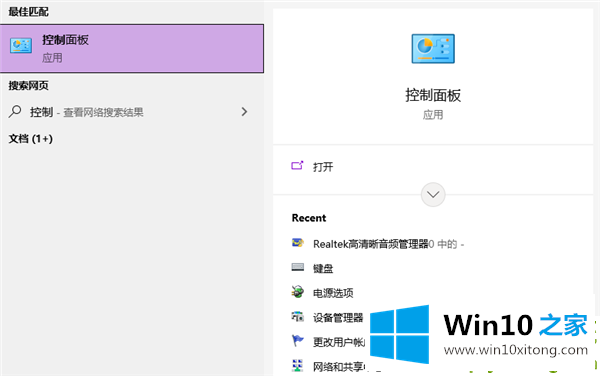The height and width of the screenshot is (376, 600).
Task: Expand more actions with the chevron button
Action: click(433, 195)
